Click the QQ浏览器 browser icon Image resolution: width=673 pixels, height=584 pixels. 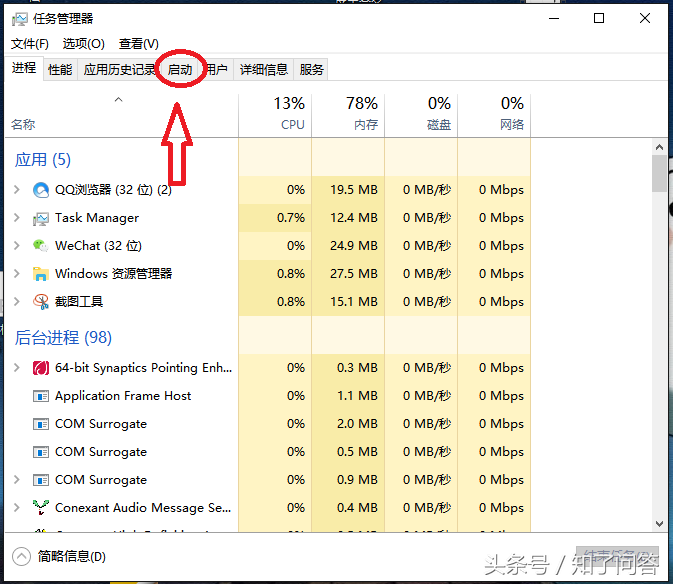[x=41, y=190]
